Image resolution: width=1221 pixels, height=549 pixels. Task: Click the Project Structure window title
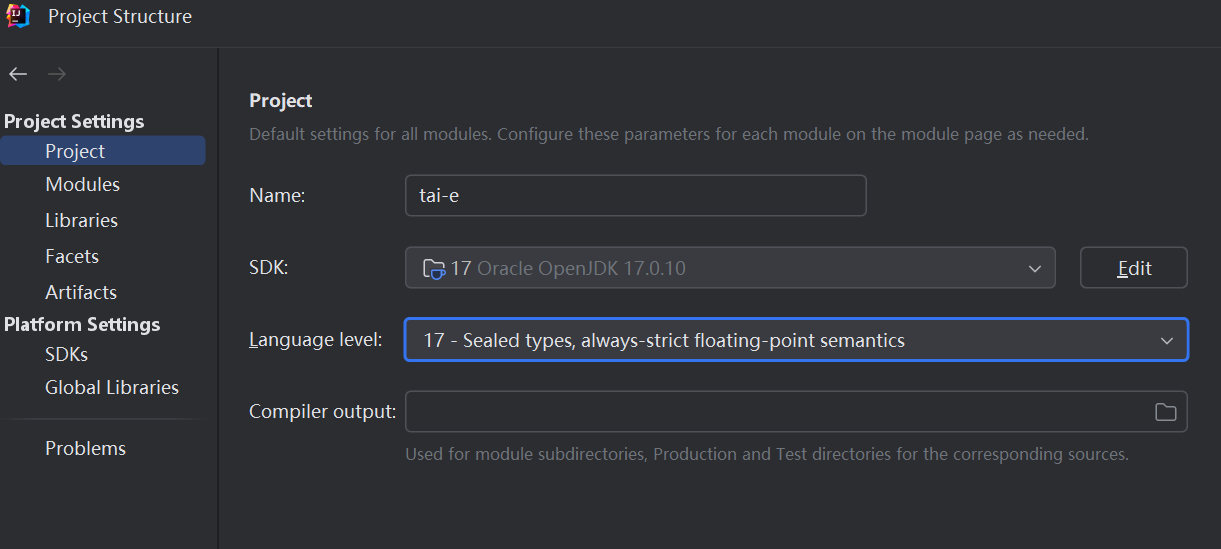(x=120, y=17)
